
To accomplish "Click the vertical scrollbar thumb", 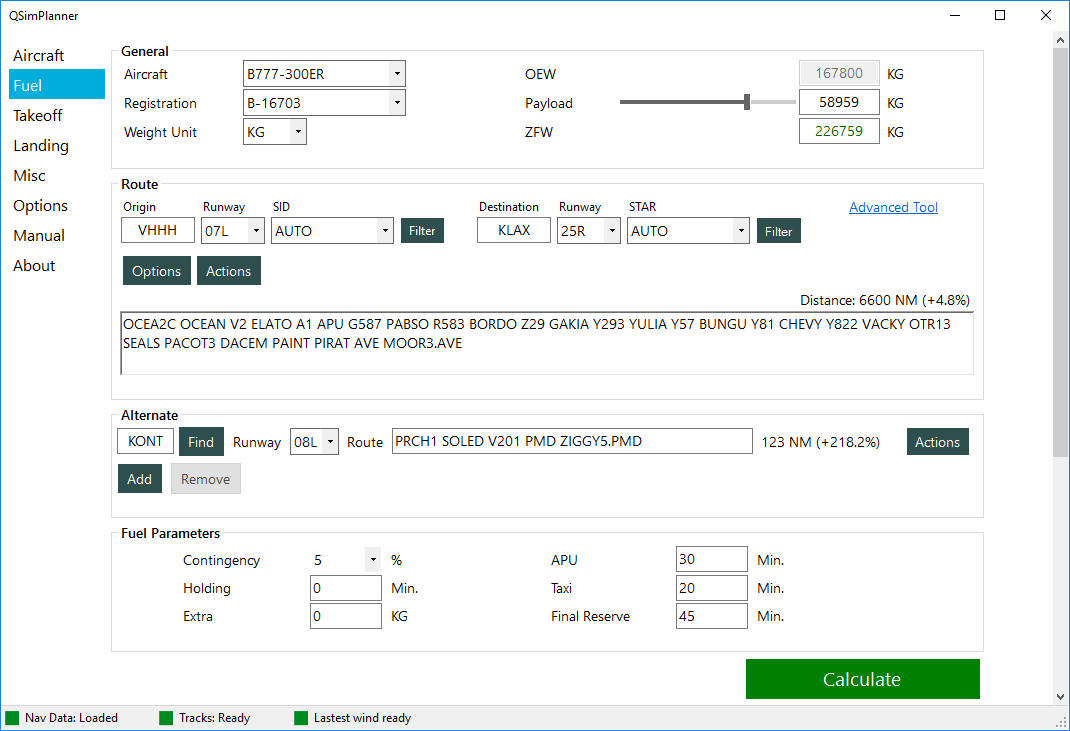I will tap(1060, 253).
